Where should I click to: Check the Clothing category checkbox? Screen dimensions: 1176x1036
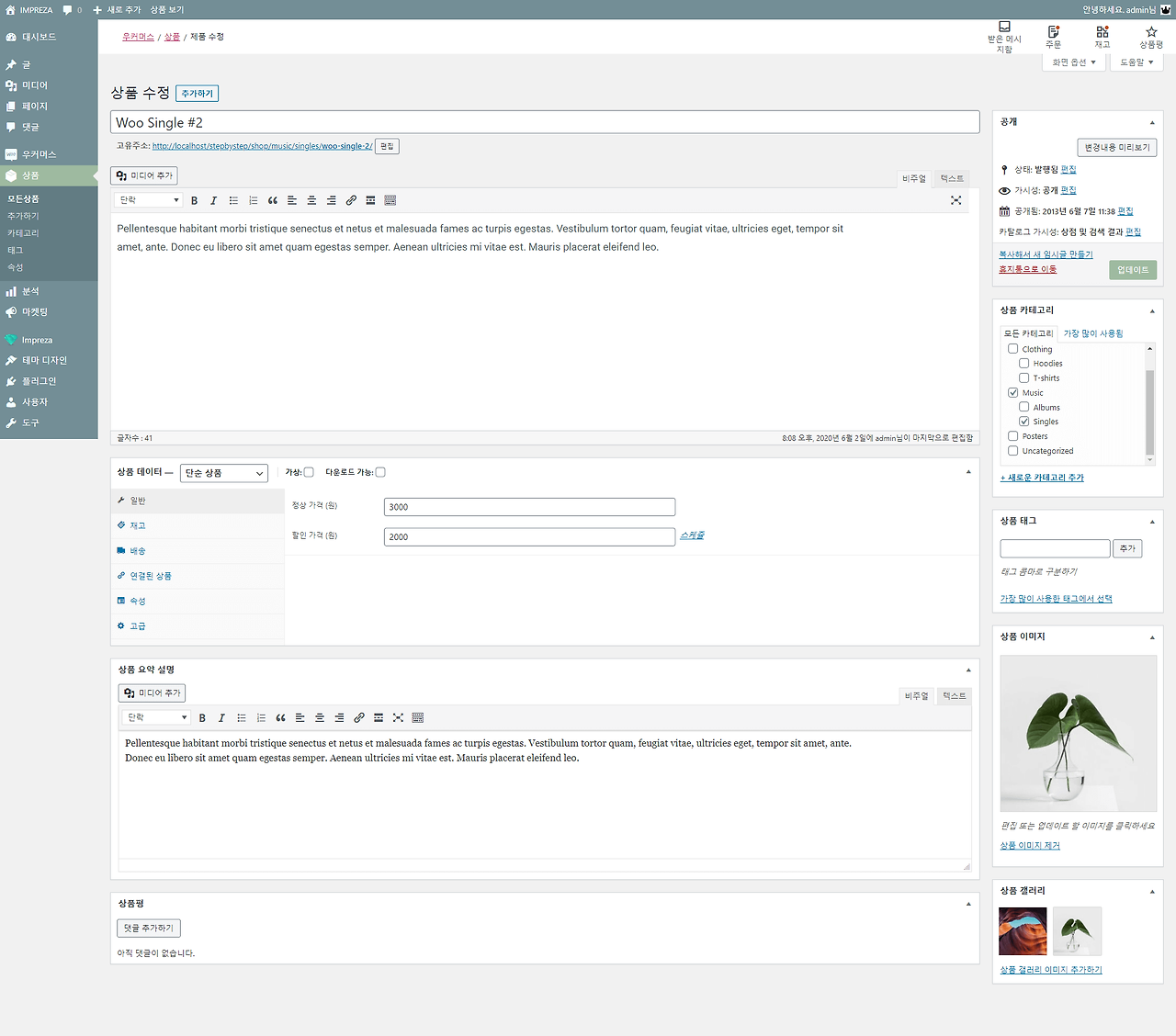[1012, 348]
